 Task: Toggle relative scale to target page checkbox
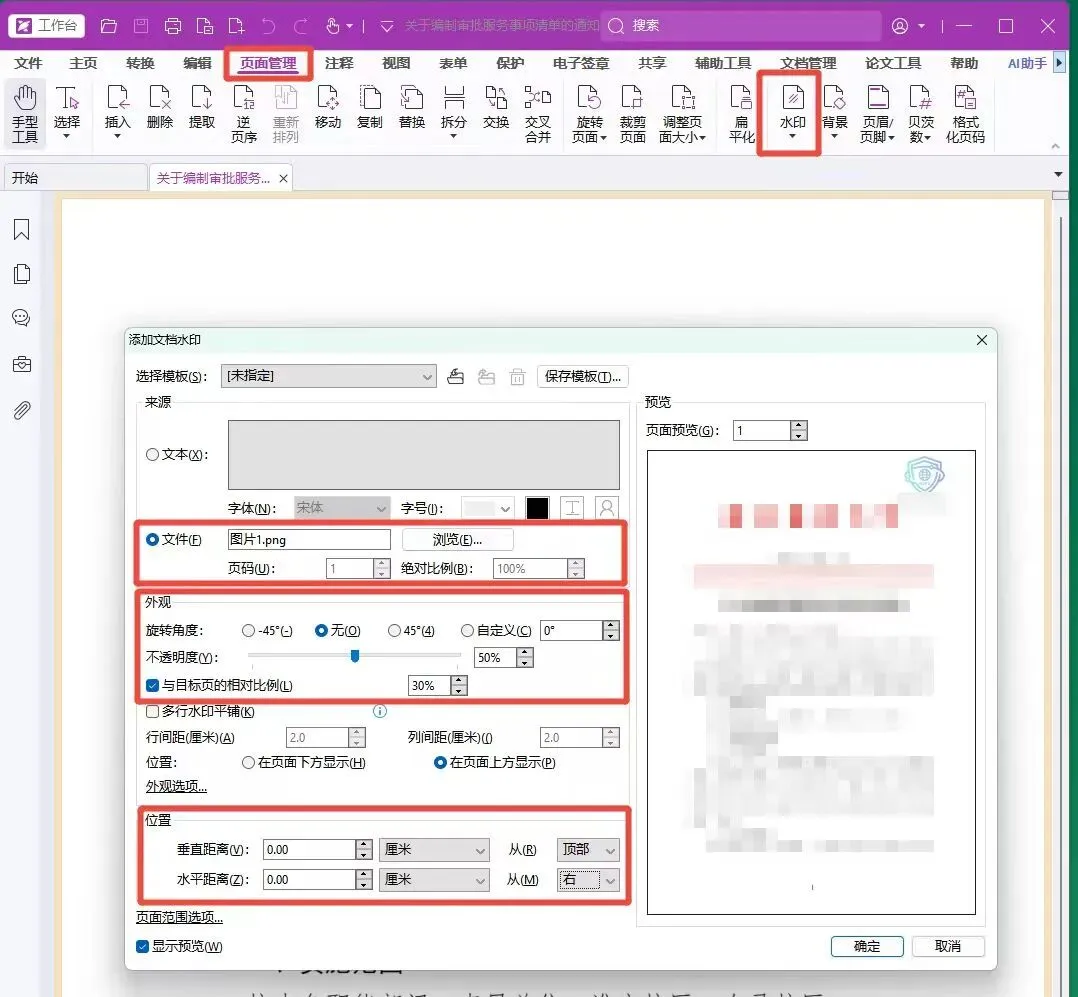point(153,686)
